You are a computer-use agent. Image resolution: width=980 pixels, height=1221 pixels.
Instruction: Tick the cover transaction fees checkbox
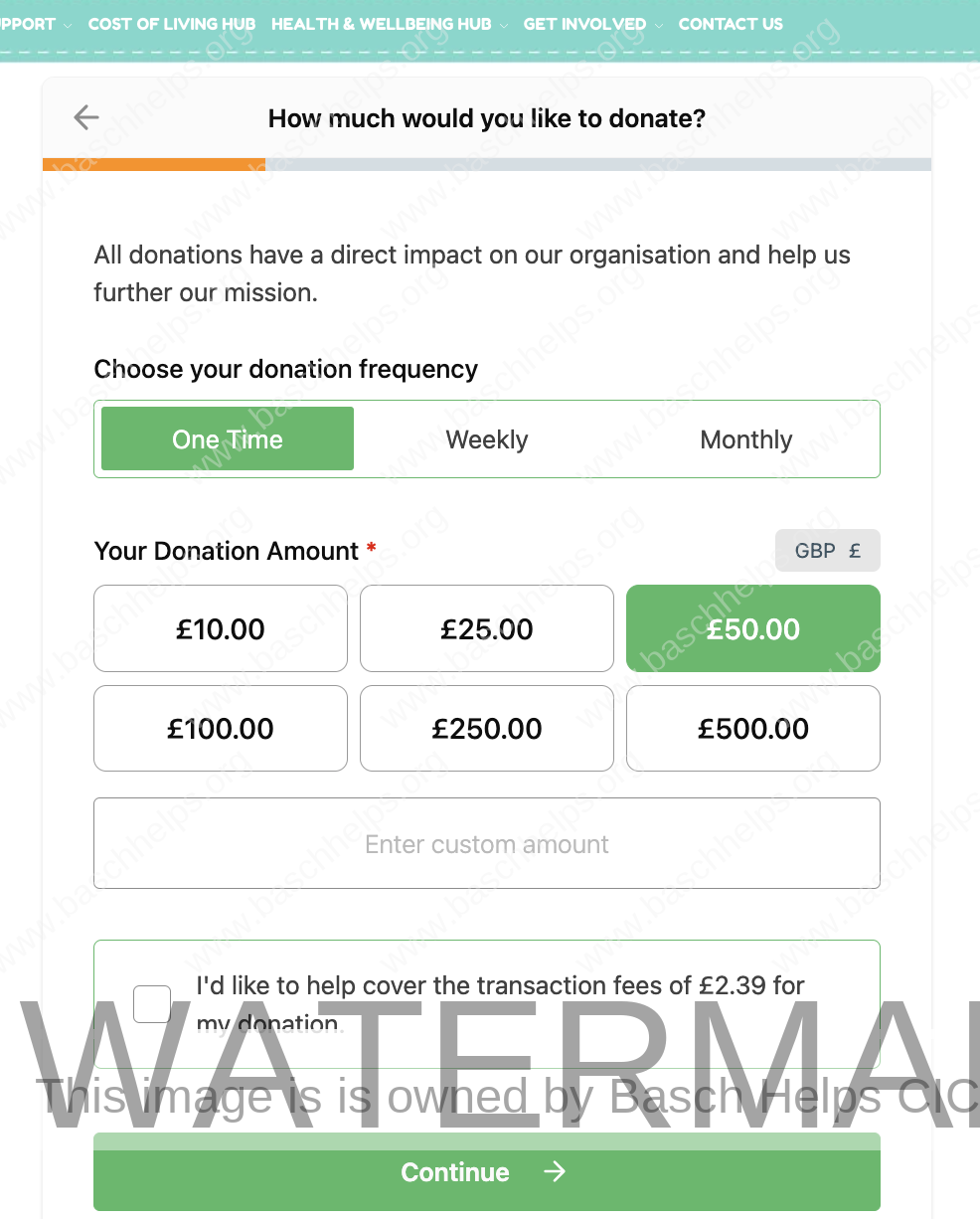coord(152,1004)
